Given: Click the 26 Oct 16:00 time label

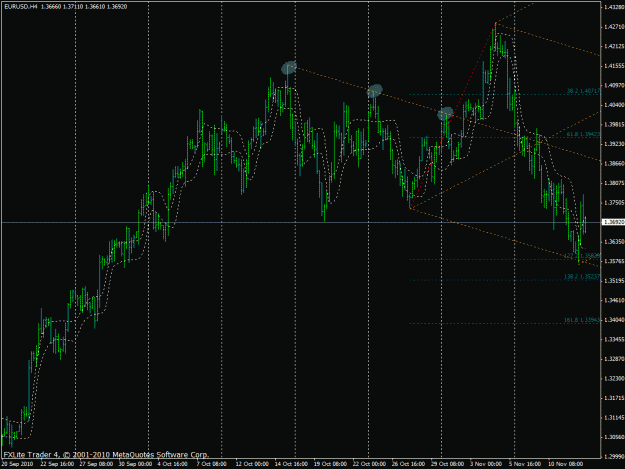Looking at the screenshot, I should pyautogui.click(x=408, y=464).
